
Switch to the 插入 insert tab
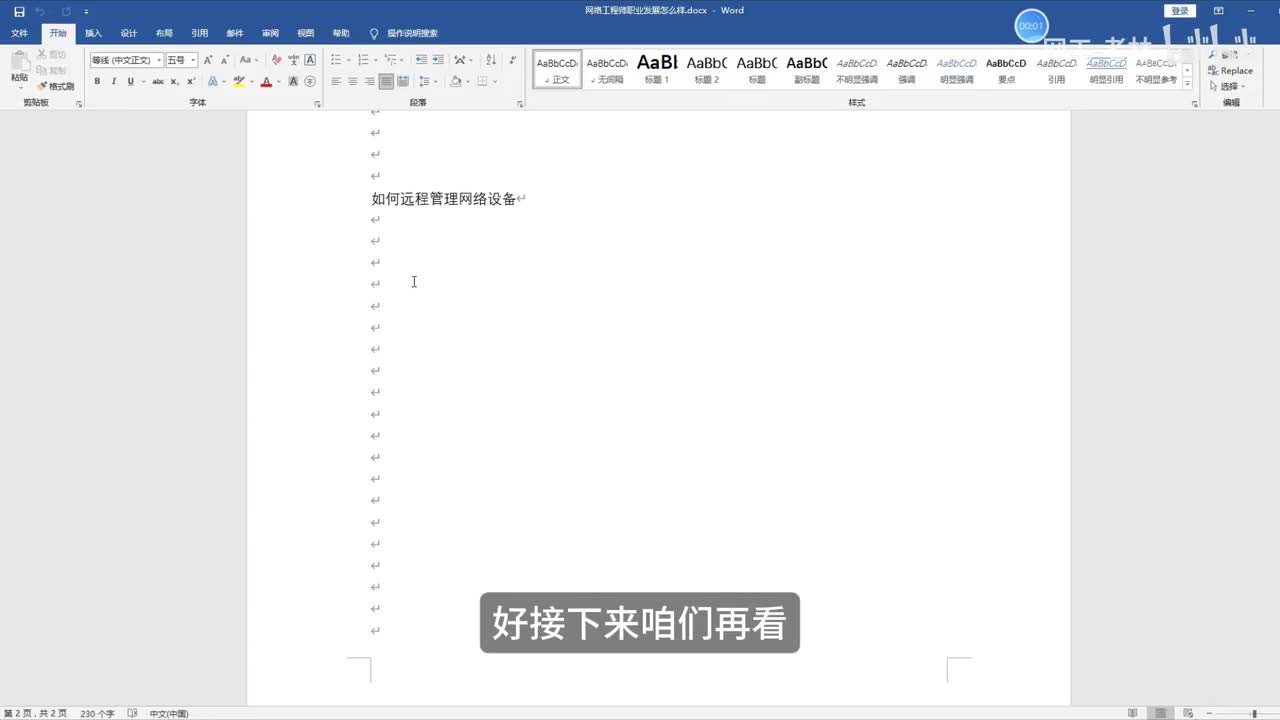tap(93, 33)
